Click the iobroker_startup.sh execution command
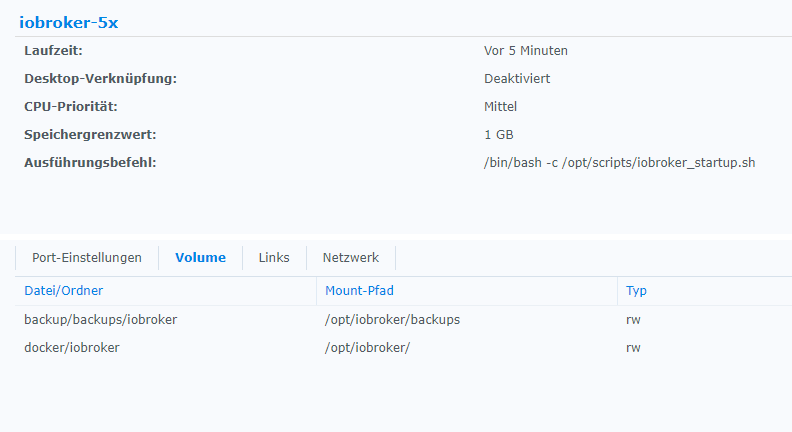Image resolution: width=792 pixels, height=432 pixels. tap(619, 163)
